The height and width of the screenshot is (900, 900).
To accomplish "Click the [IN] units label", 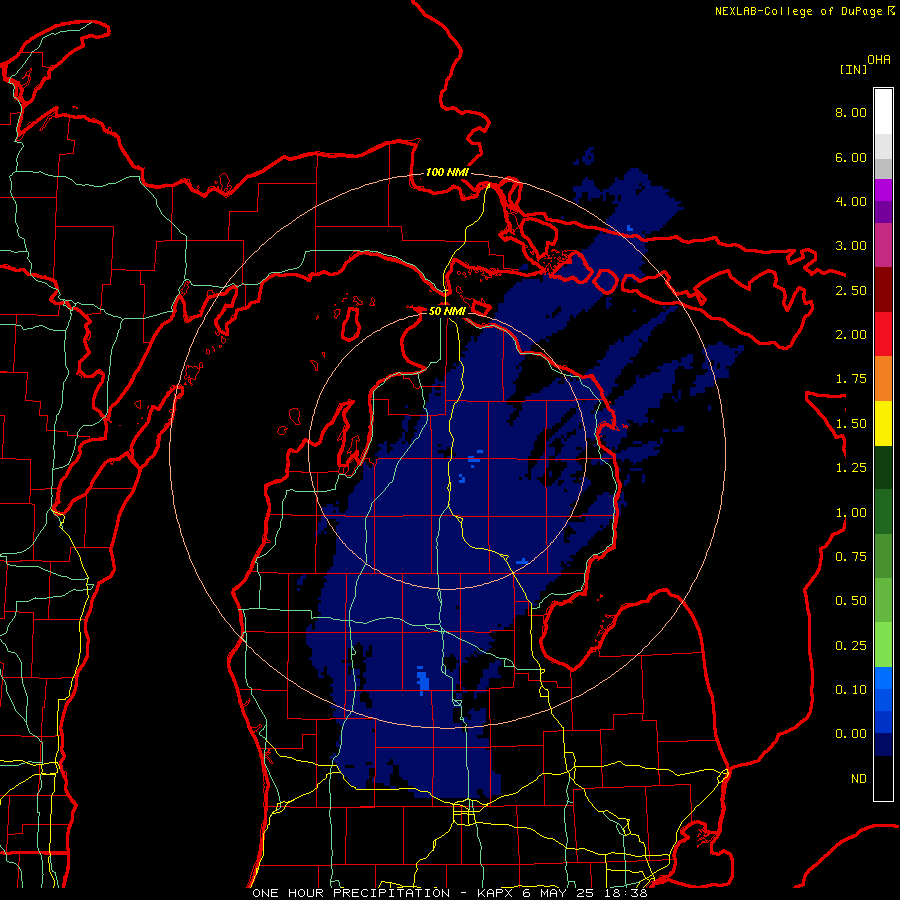I will (x=854, y=69).
